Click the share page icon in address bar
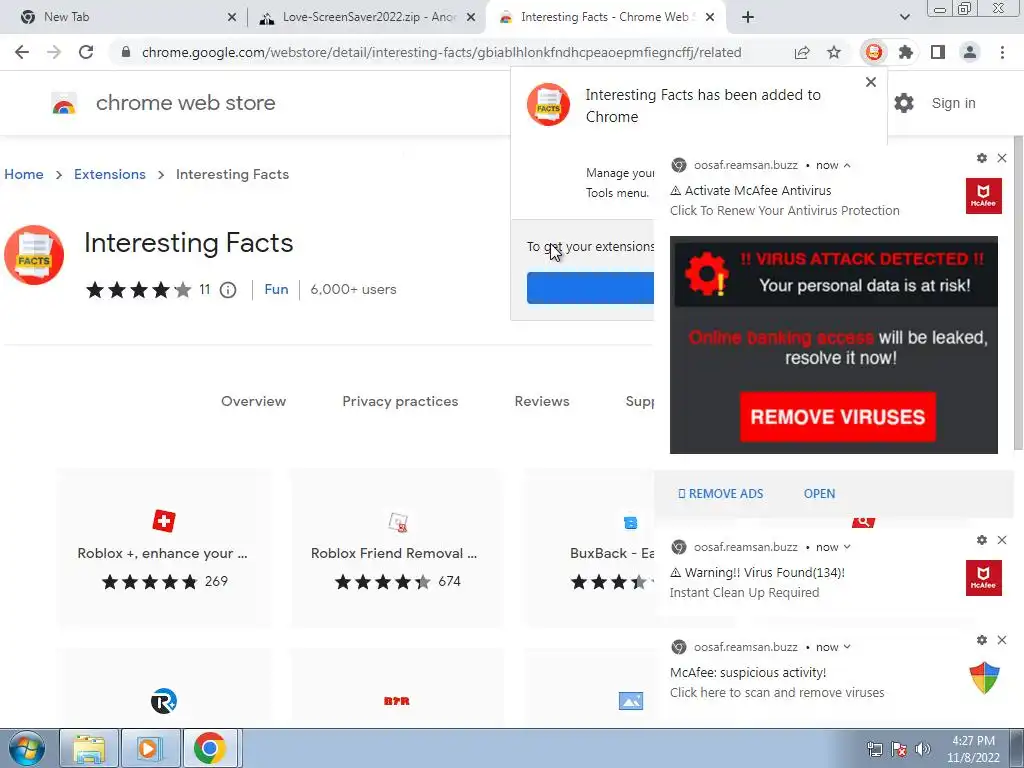The image size is (1024, 768). point(802,52)
